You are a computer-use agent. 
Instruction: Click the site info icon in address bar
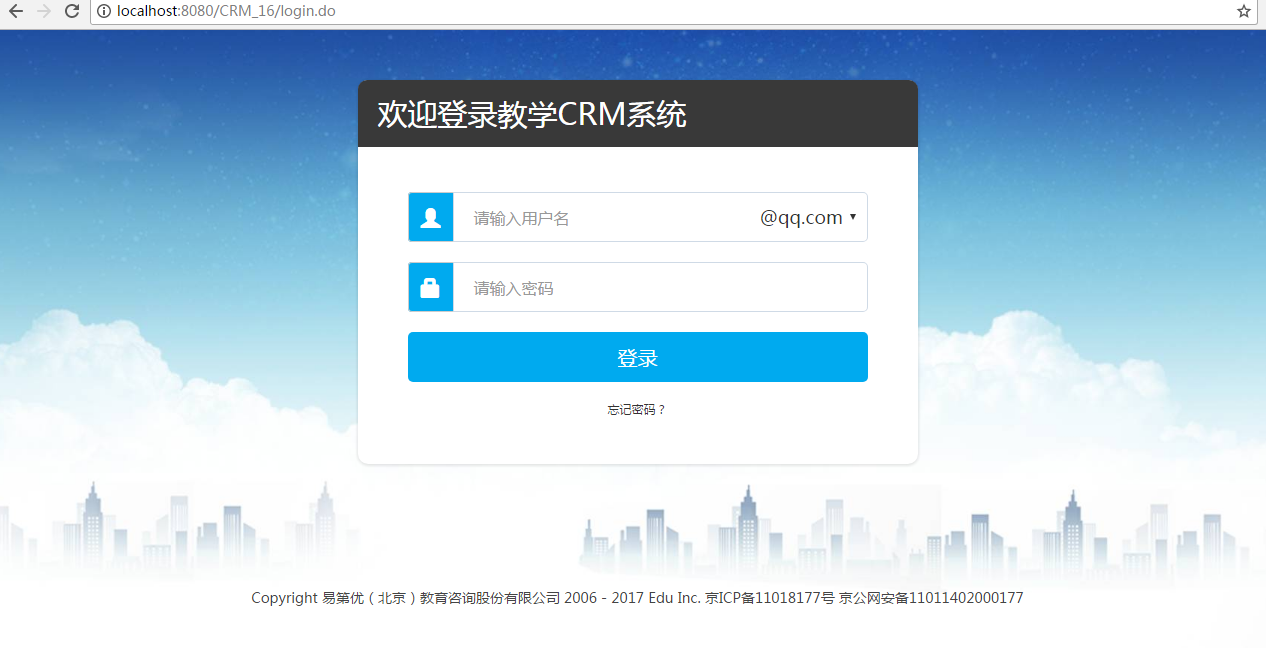pyautogui.click(x=104, y=11)
